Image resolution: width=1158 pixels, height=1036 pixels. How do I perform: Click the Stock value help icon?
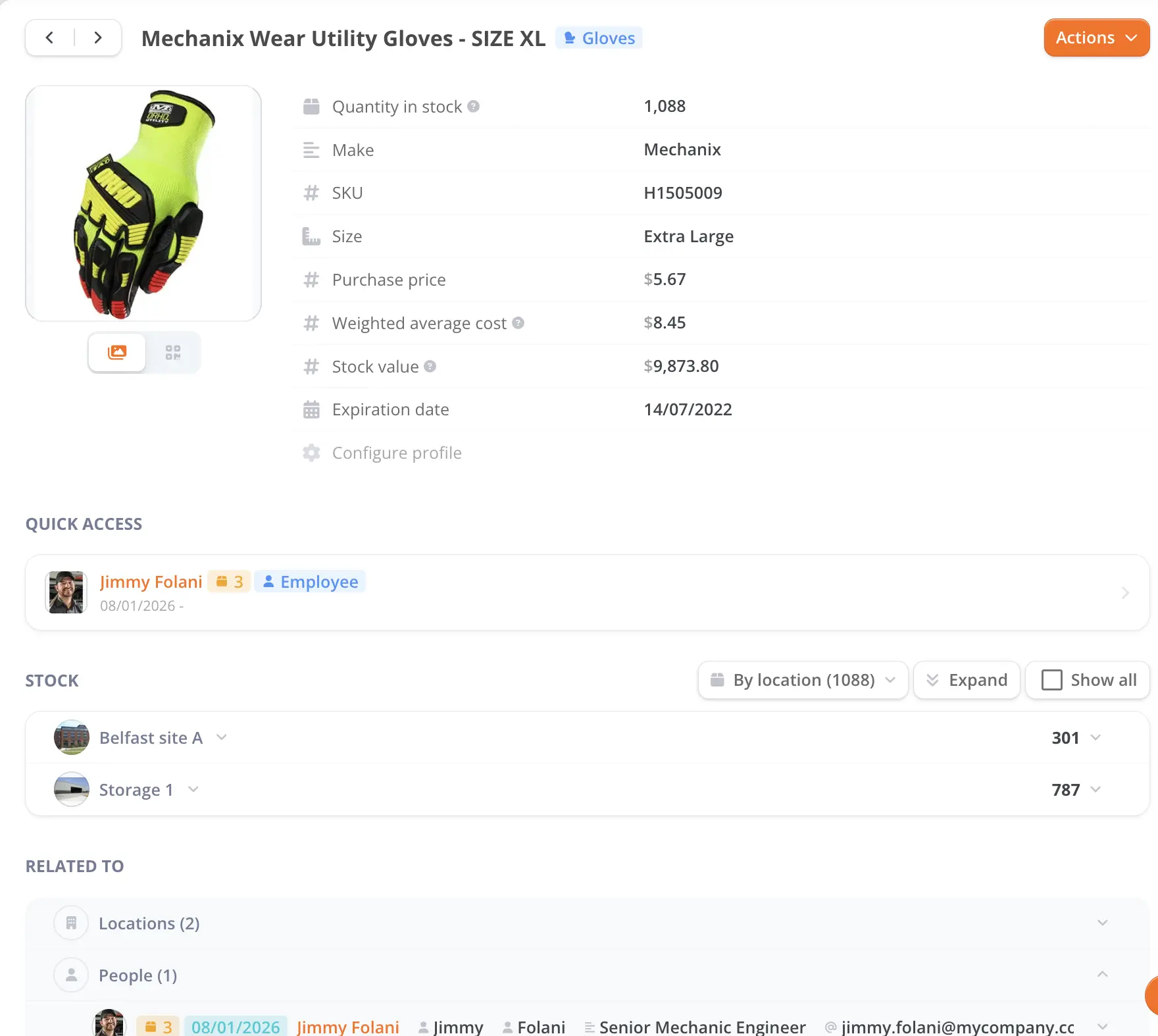430,366
